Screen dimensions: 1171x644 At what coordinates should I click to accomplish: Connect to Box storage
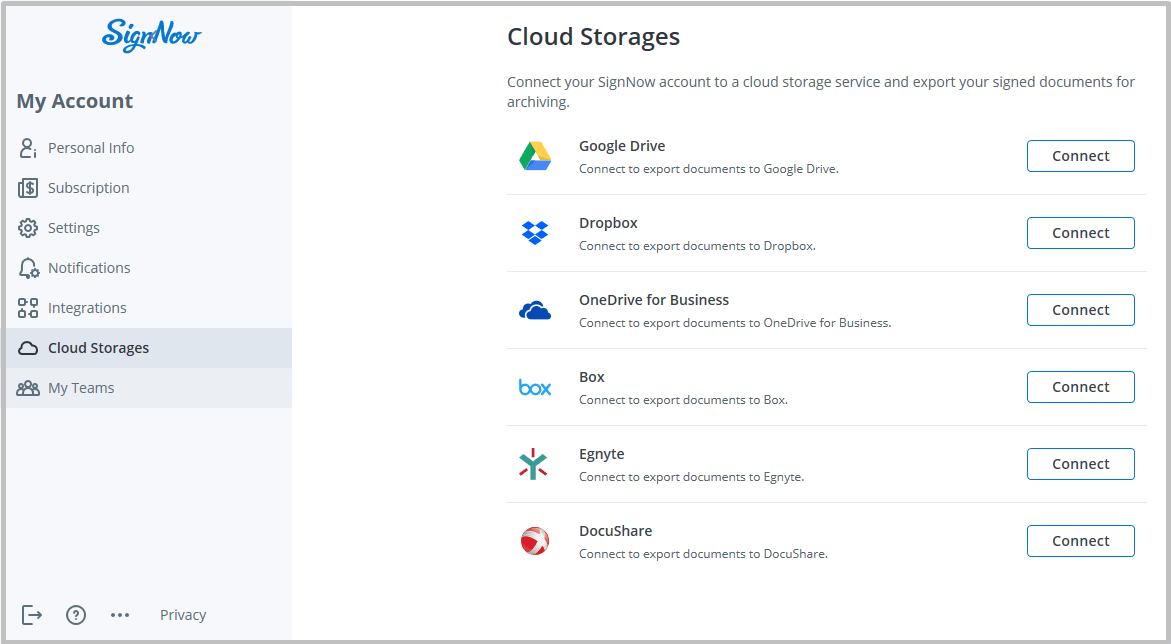[1081, 387]
